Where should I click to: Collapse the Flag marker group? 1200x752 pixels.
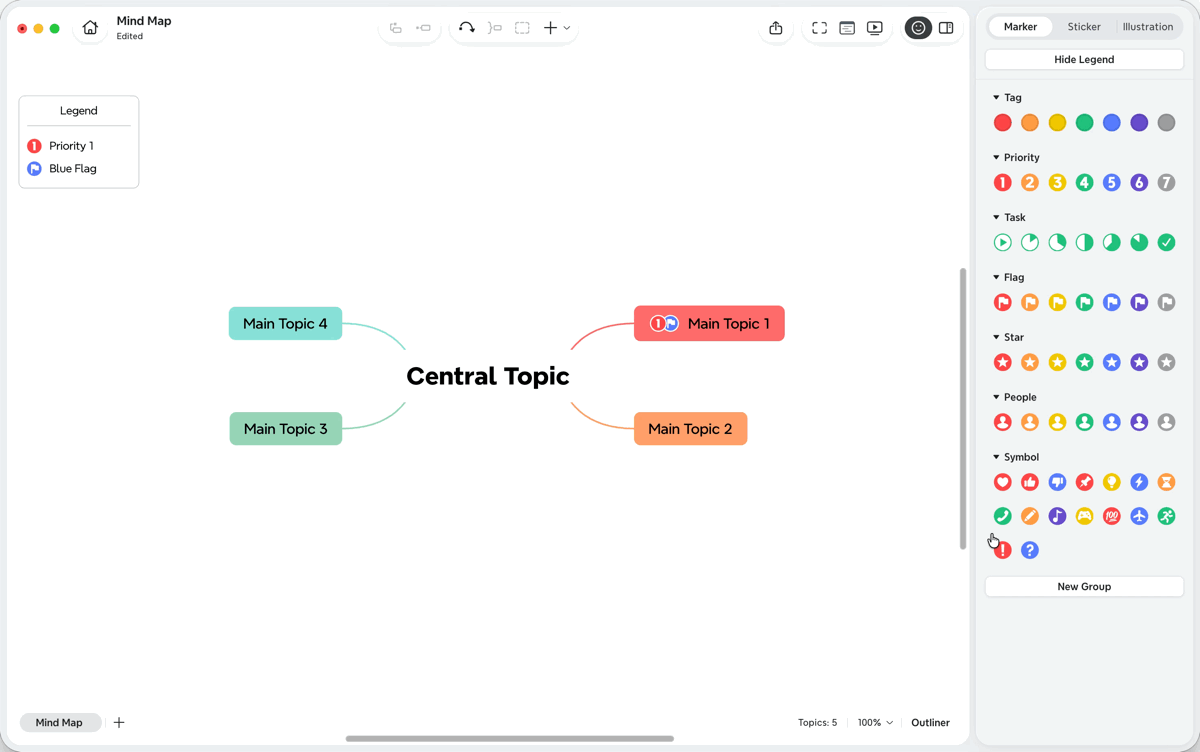pos(996,278)
